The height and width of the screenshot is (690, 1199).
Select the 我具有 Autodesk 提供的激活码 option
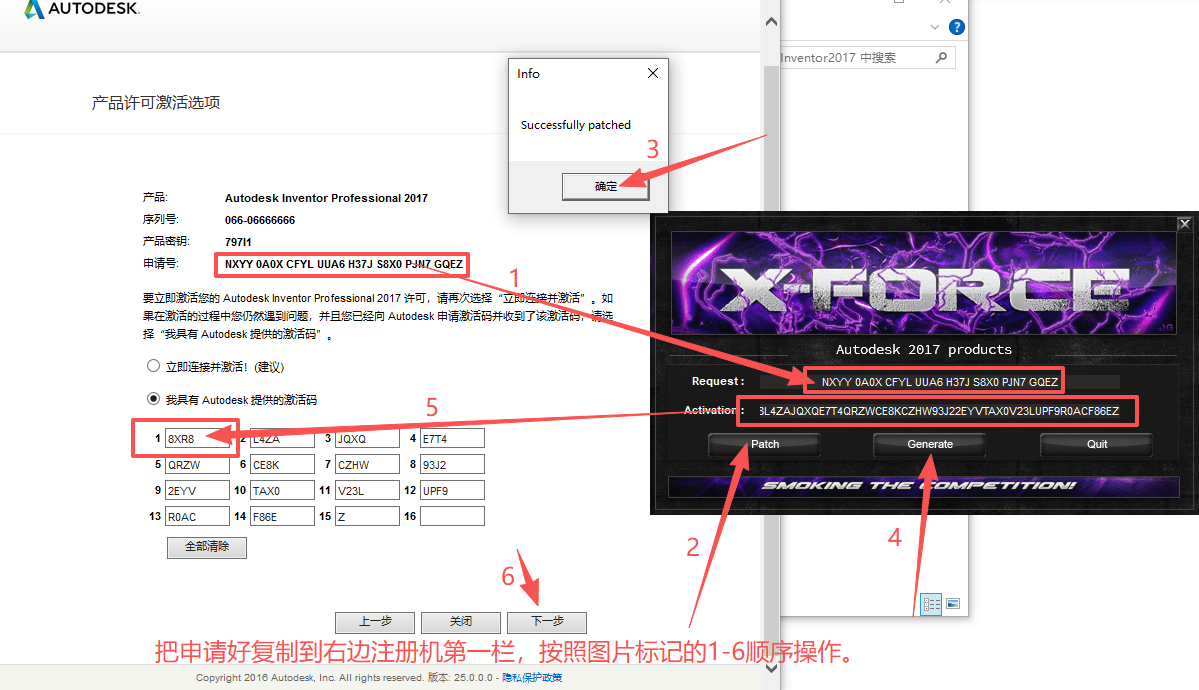(x=153, y=398)
